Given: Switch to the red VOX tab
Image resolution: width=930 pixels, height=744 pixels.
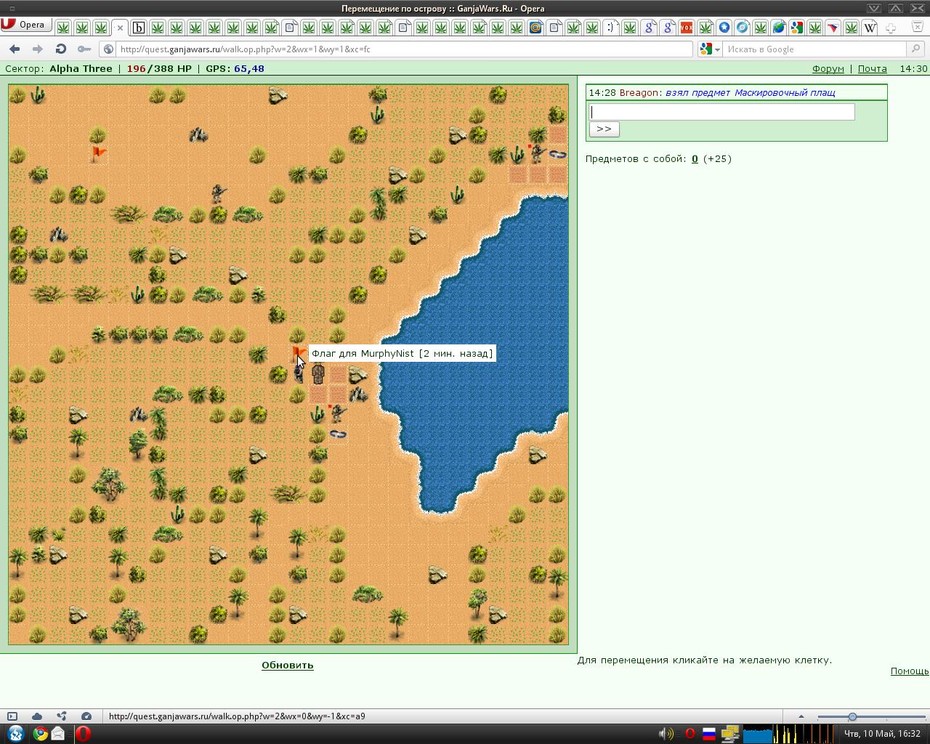Looking at the screenshot, I should tap(686, 27).
